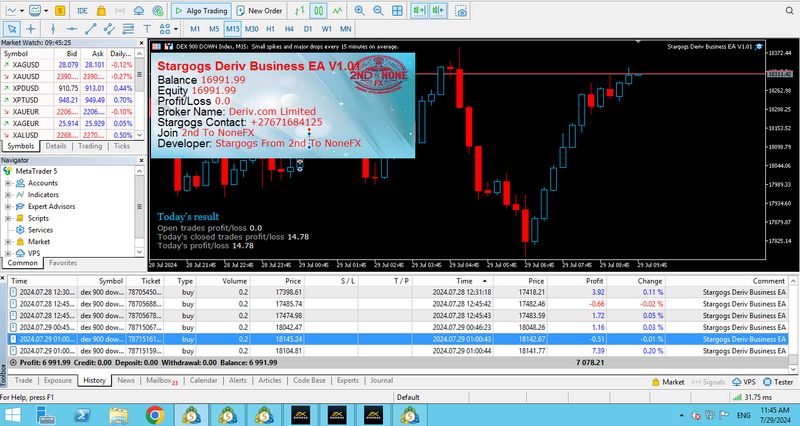Expand the Expert Advisors tree node

8,207
